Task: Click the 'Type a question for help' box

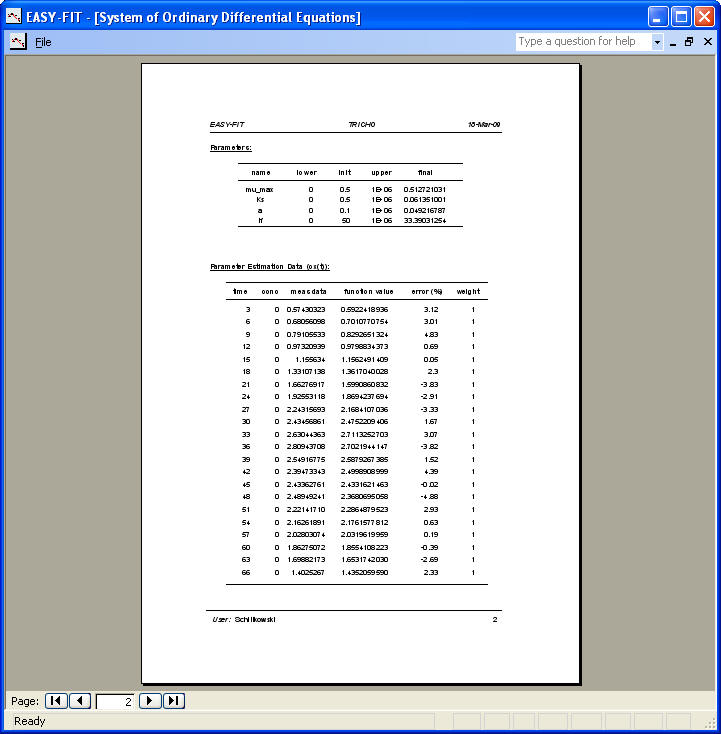Action: click(582, 42)
